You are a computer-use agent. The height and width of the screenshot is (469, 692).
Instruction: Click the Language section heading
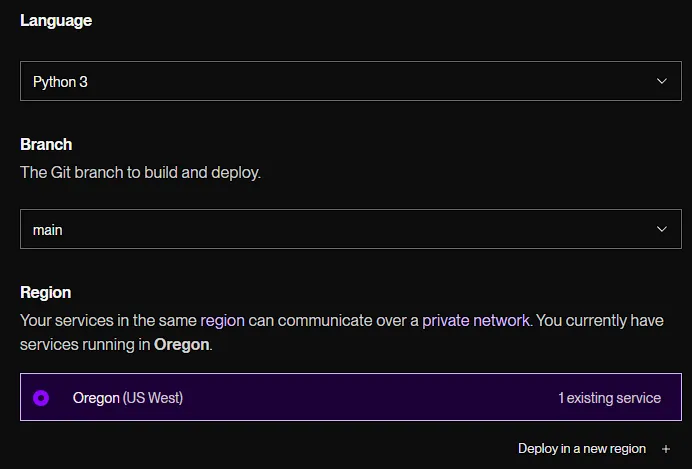(56, 21)
